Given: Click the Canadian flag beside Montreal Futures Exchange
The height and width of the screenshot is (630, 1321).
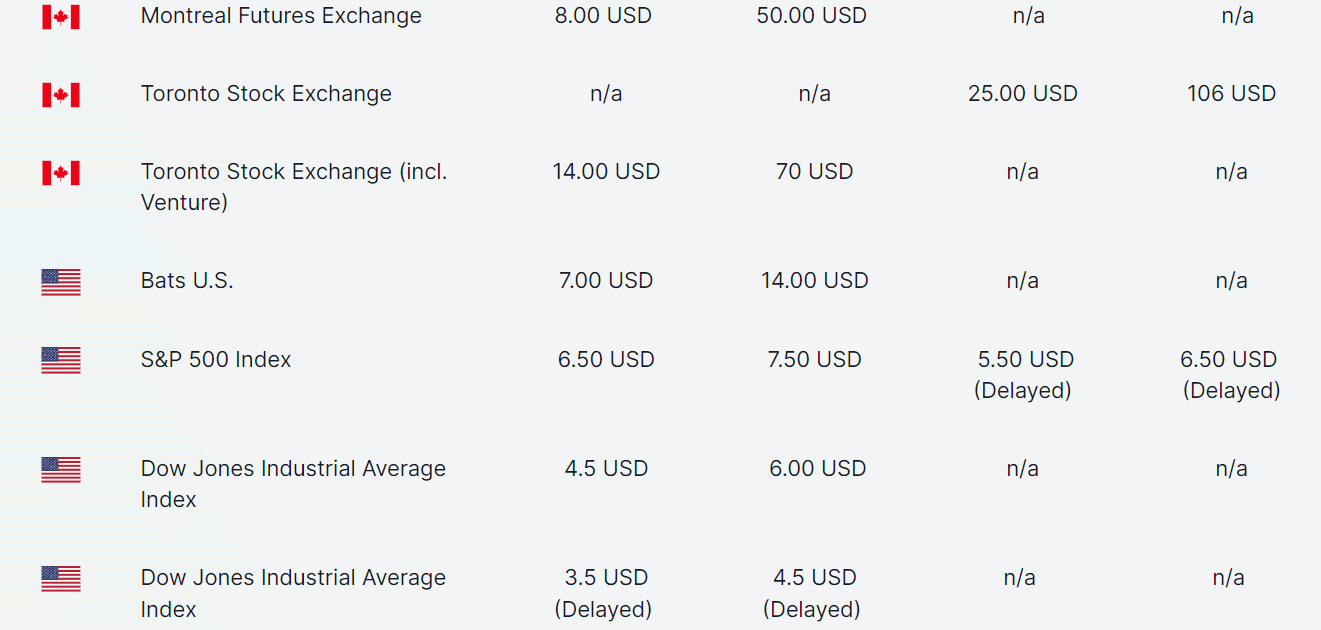Looking at the screenshot, I should tap(61, 16).
